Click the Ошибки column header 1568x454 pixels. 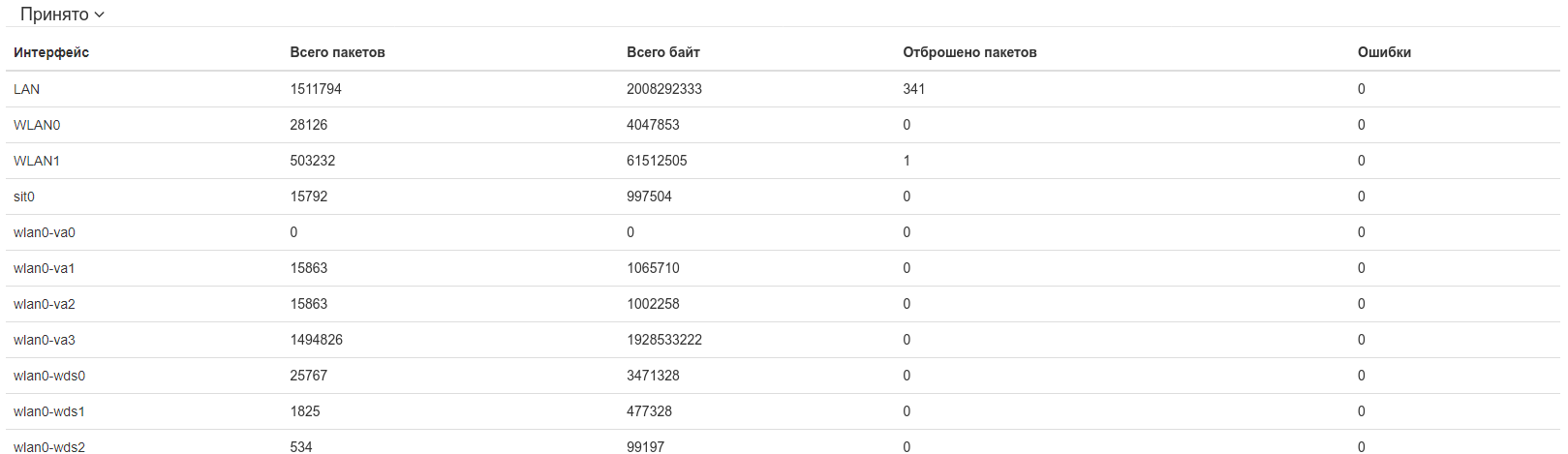[1384, 52]
